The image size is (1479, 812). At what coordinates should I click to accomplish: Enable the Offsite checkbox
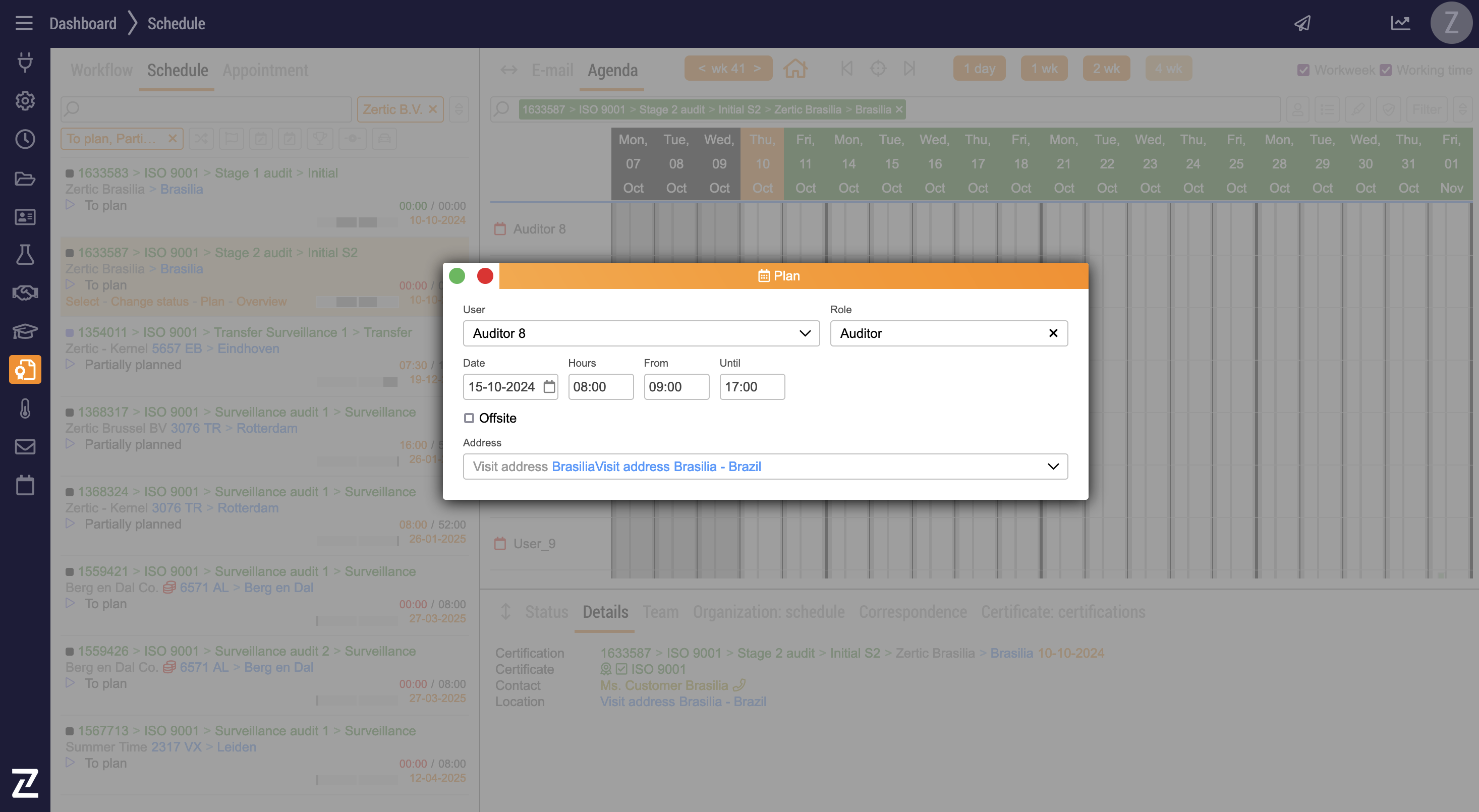(469, 418)
